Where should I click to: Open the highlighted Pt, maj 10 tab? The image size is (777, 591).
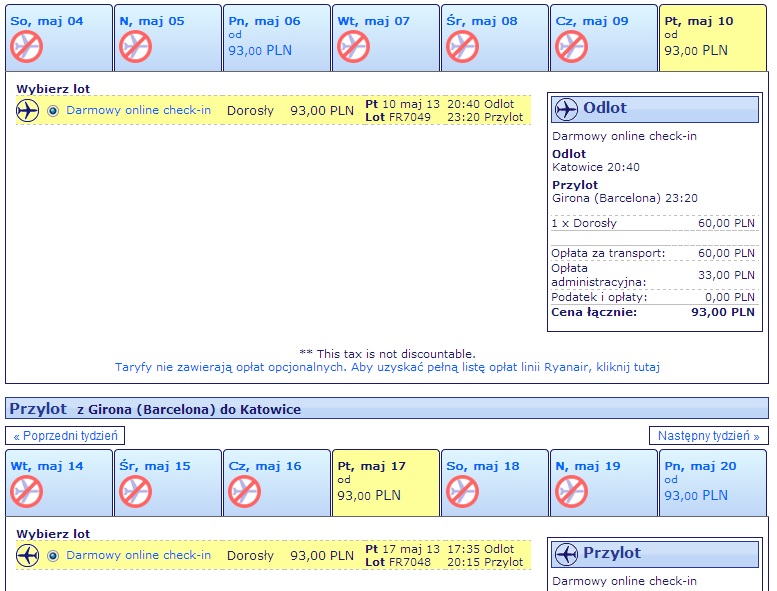713,38
